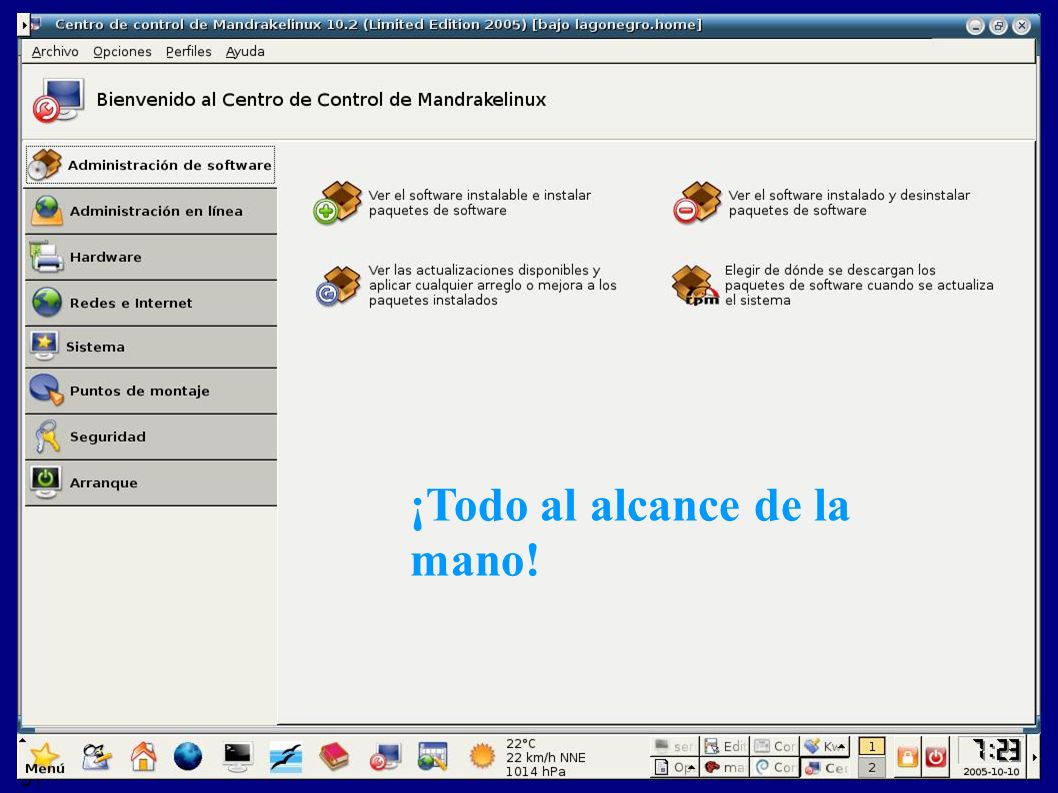The width and height of the screenshot is (1058, 793).
Task: Click the orange lock screen button
Action: pos(908,757)
